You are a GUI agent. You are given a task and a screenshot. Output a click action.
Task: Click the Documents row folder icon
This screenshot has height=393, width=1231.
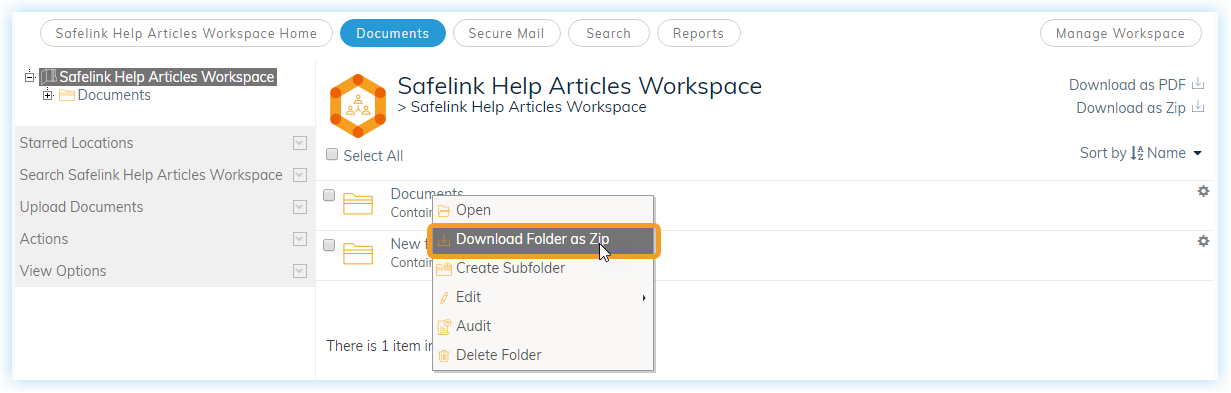358,204
